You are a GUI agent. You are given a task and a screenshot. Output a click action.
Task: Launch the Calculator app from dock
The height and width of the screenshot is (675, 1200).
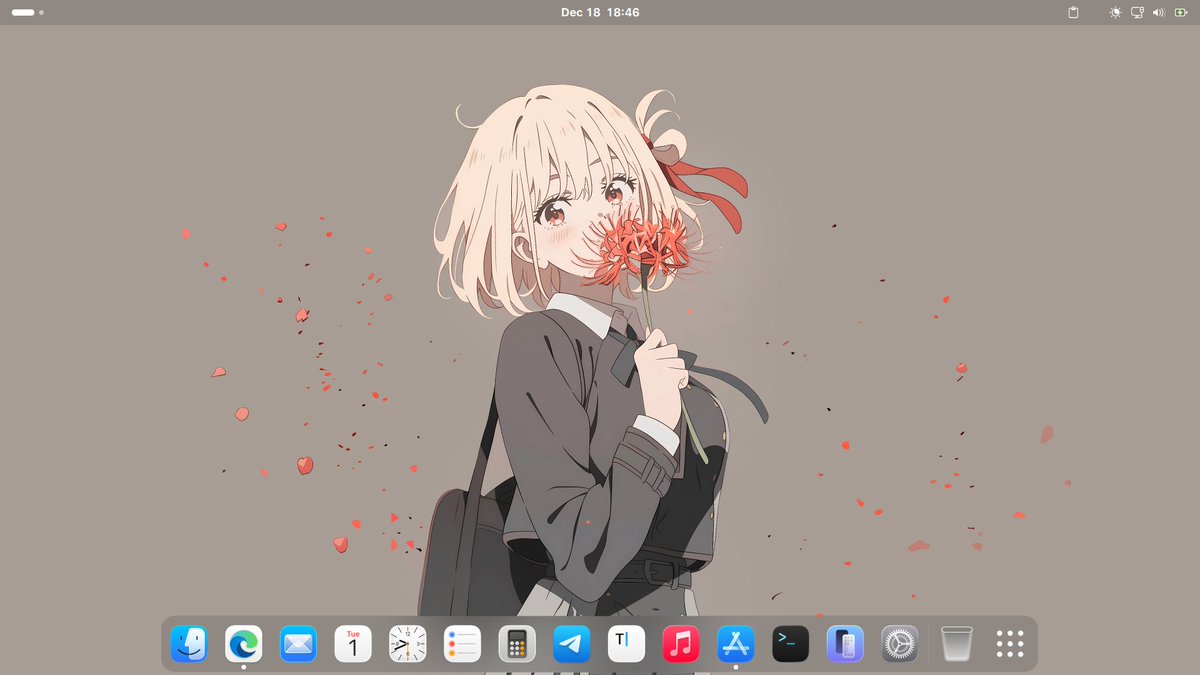pos(517,644)
